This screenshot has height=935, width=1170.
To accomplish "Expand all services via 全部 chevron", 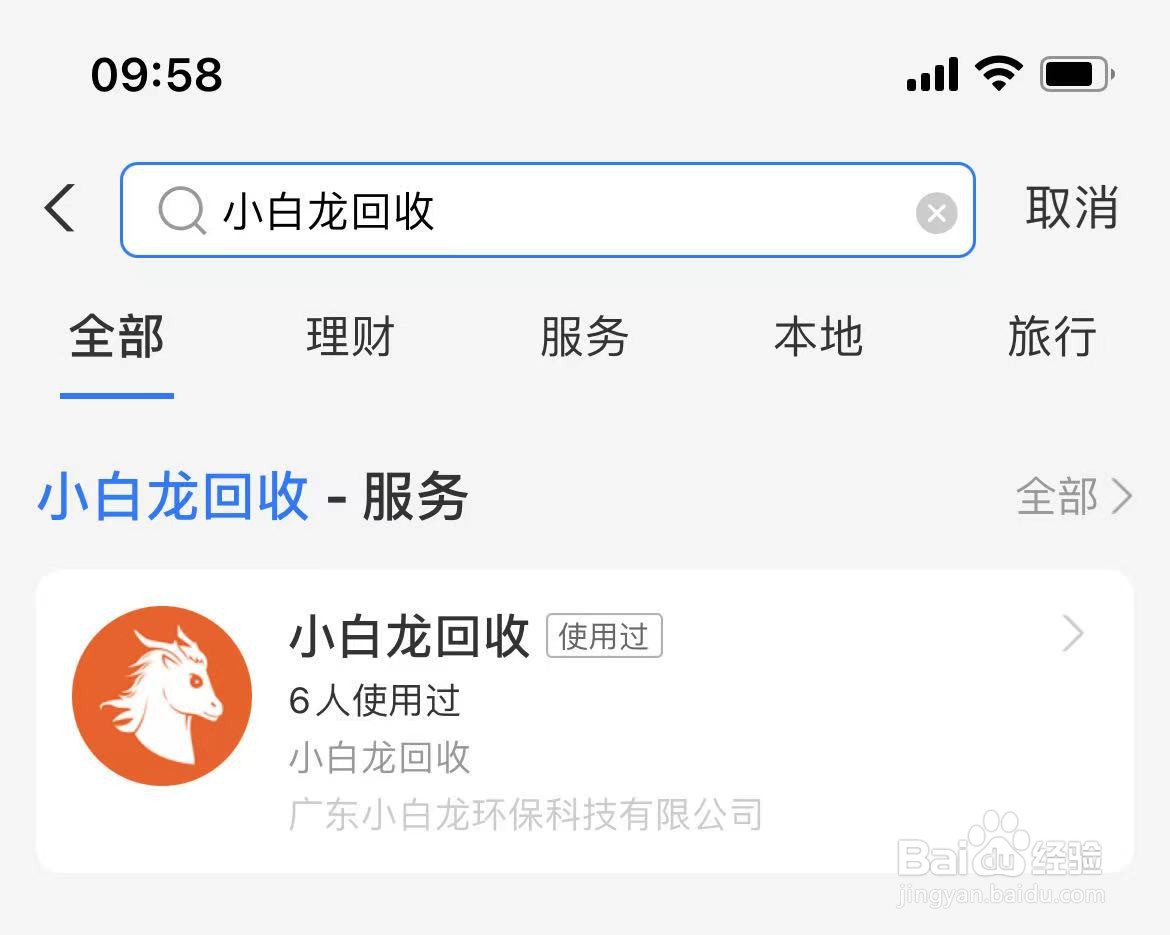I will (1074, 496).
